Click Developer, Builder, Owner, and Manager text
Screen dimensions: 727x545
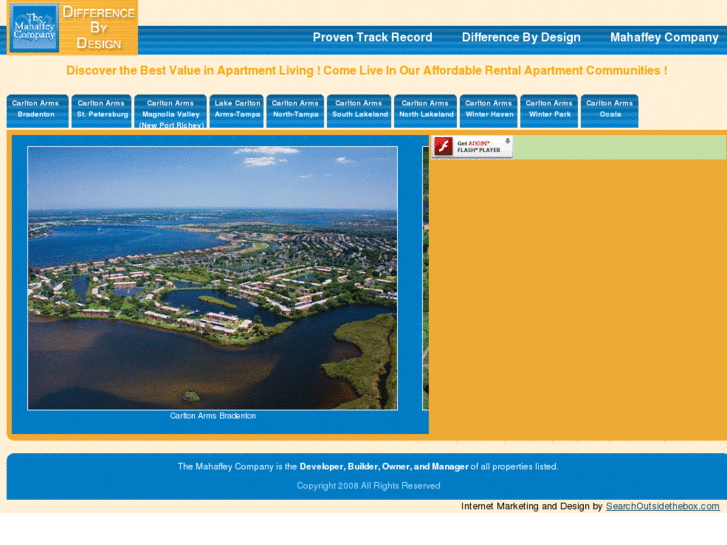384,467
